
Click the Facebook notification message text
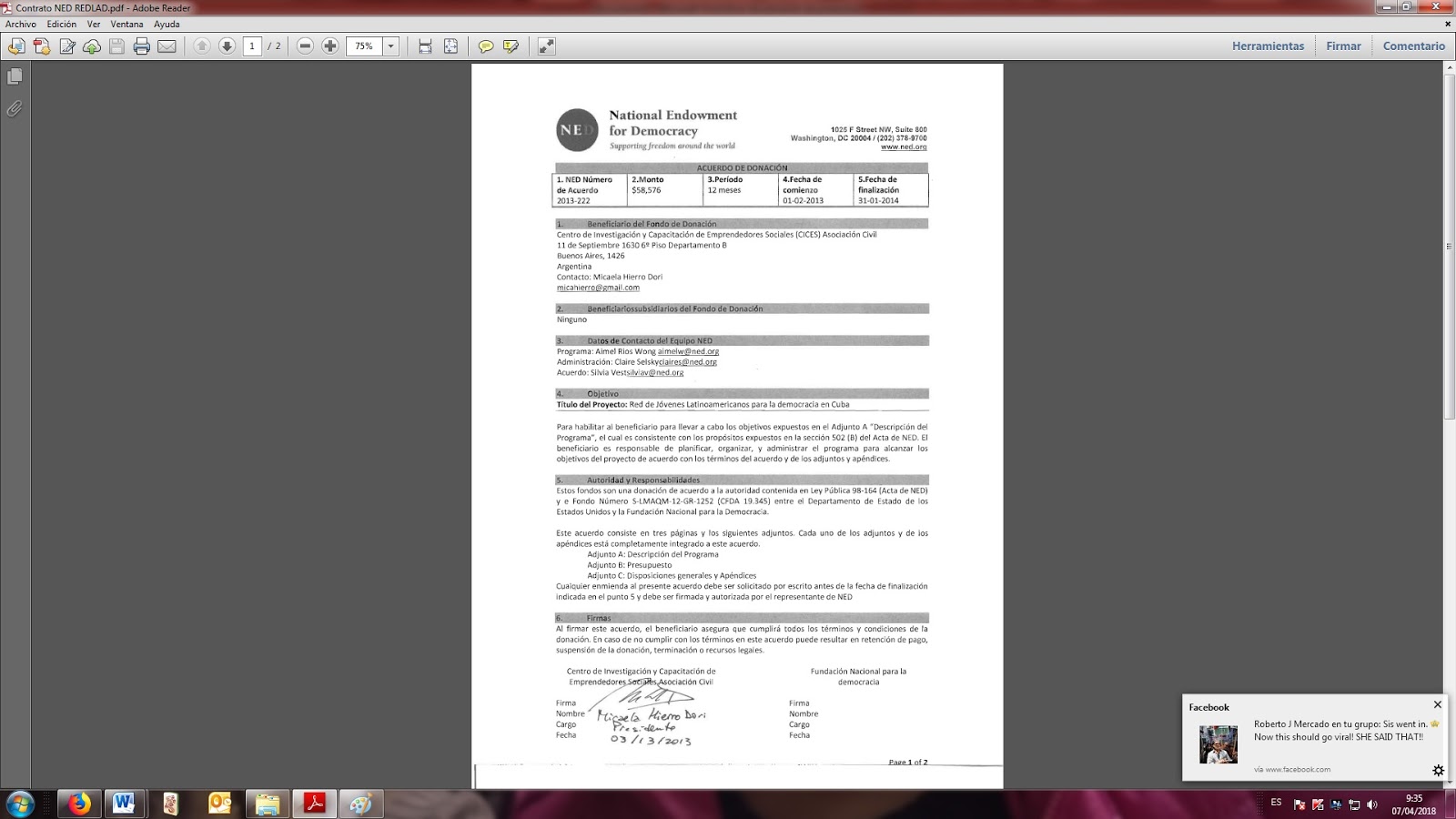point(1346,731)
